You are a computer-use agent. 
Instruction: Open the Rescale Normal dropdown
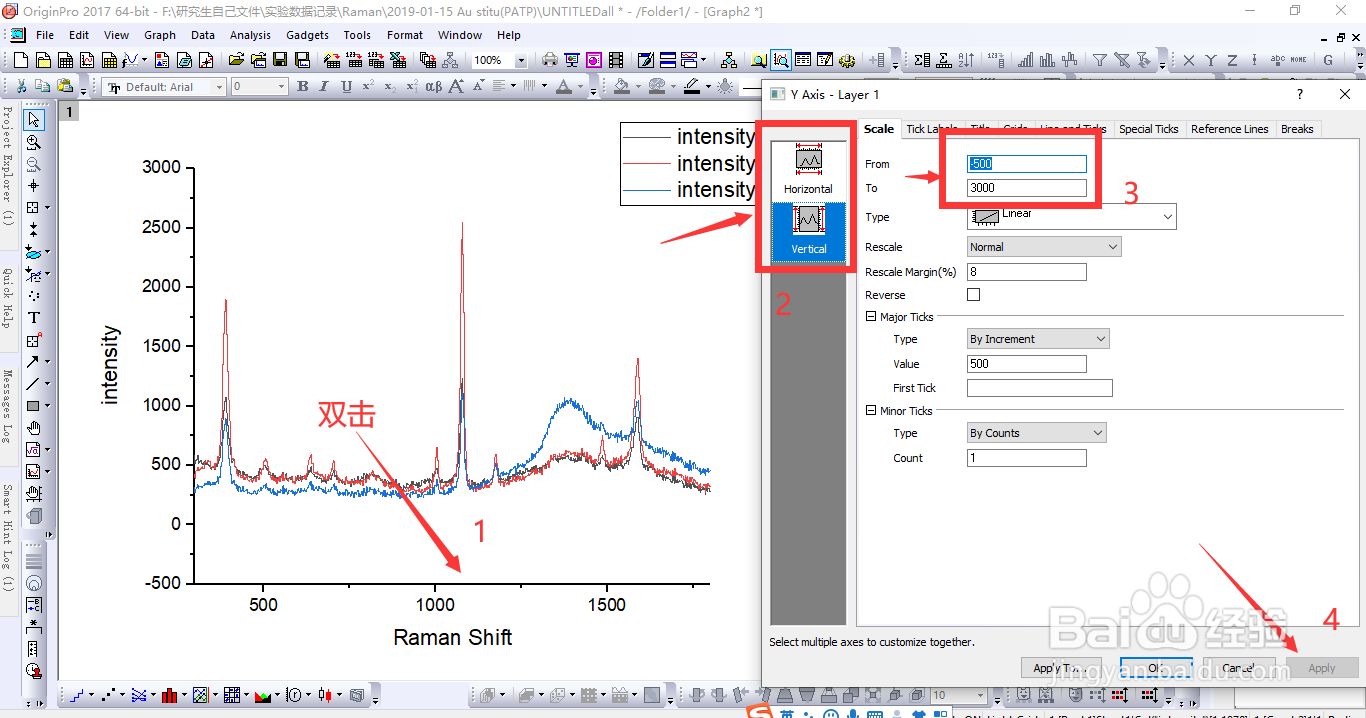click(x=1044, y=246)
